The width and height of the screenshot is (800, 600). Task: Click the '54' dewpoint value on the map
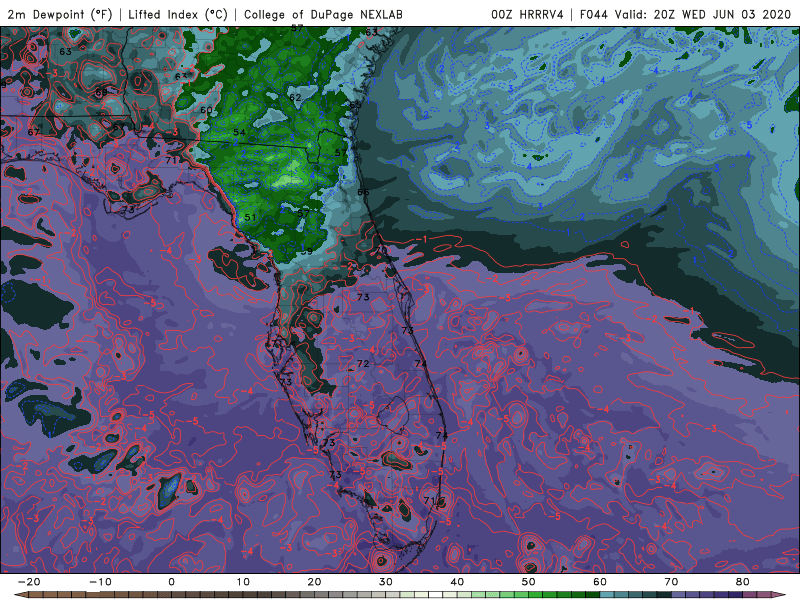click(239, 133)
